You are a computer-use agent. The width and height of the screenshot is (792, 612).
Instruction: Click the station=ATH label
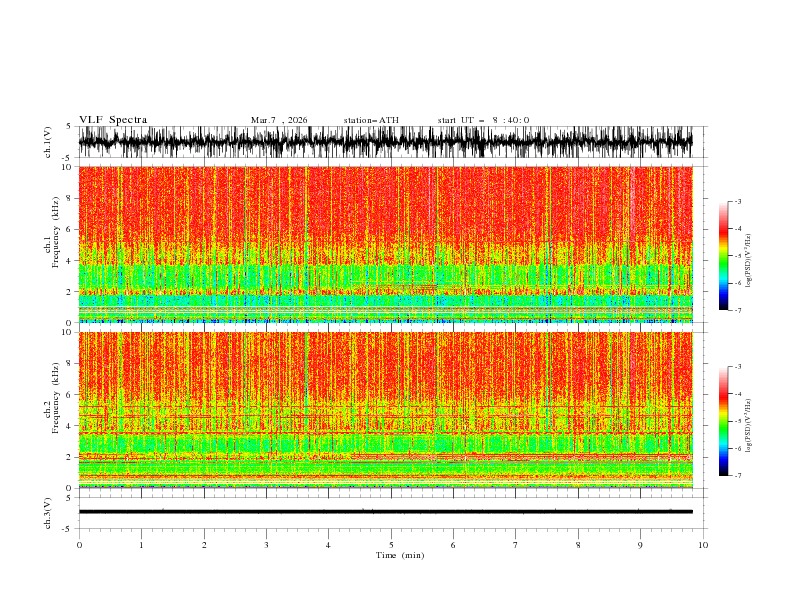click(371, 120)
